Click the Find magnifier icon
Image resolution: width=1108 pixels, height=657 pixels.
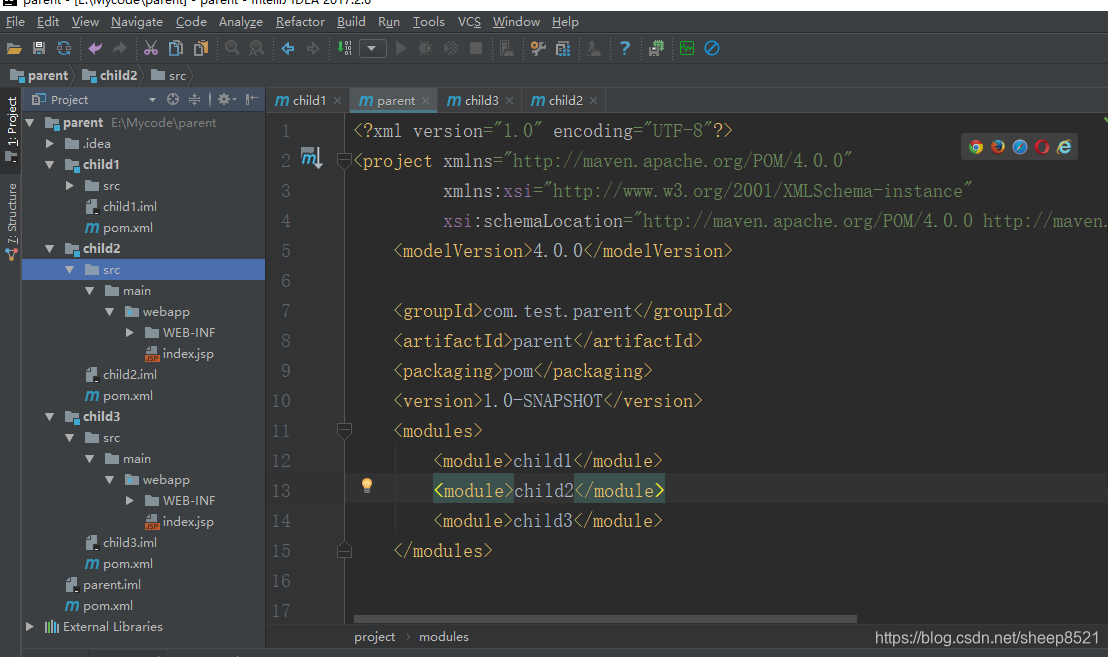pos(232,49)
